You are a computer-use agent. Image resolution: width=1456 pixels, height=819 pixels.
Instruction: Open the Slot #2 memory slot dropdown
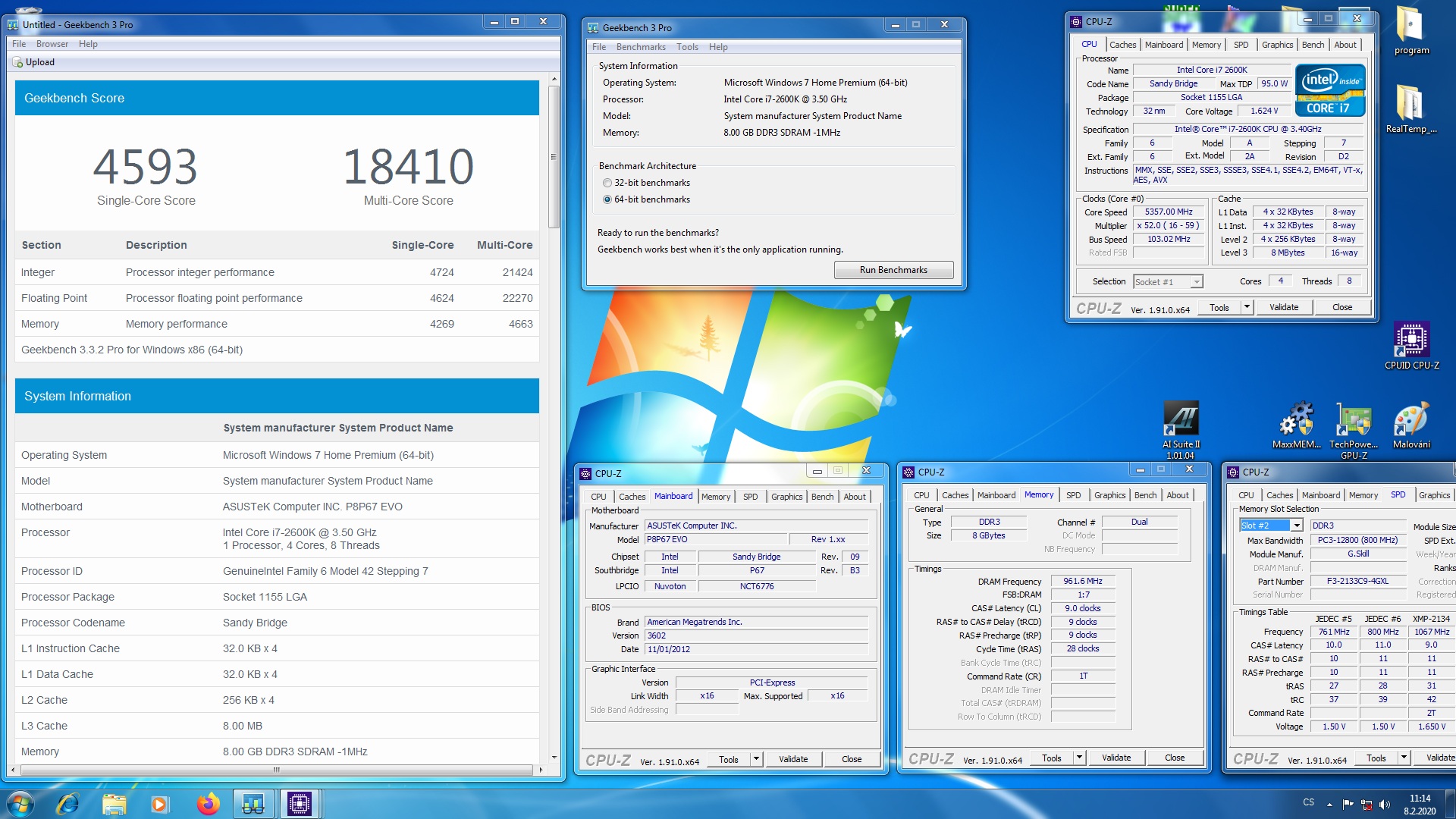[x=1298, y=526]
